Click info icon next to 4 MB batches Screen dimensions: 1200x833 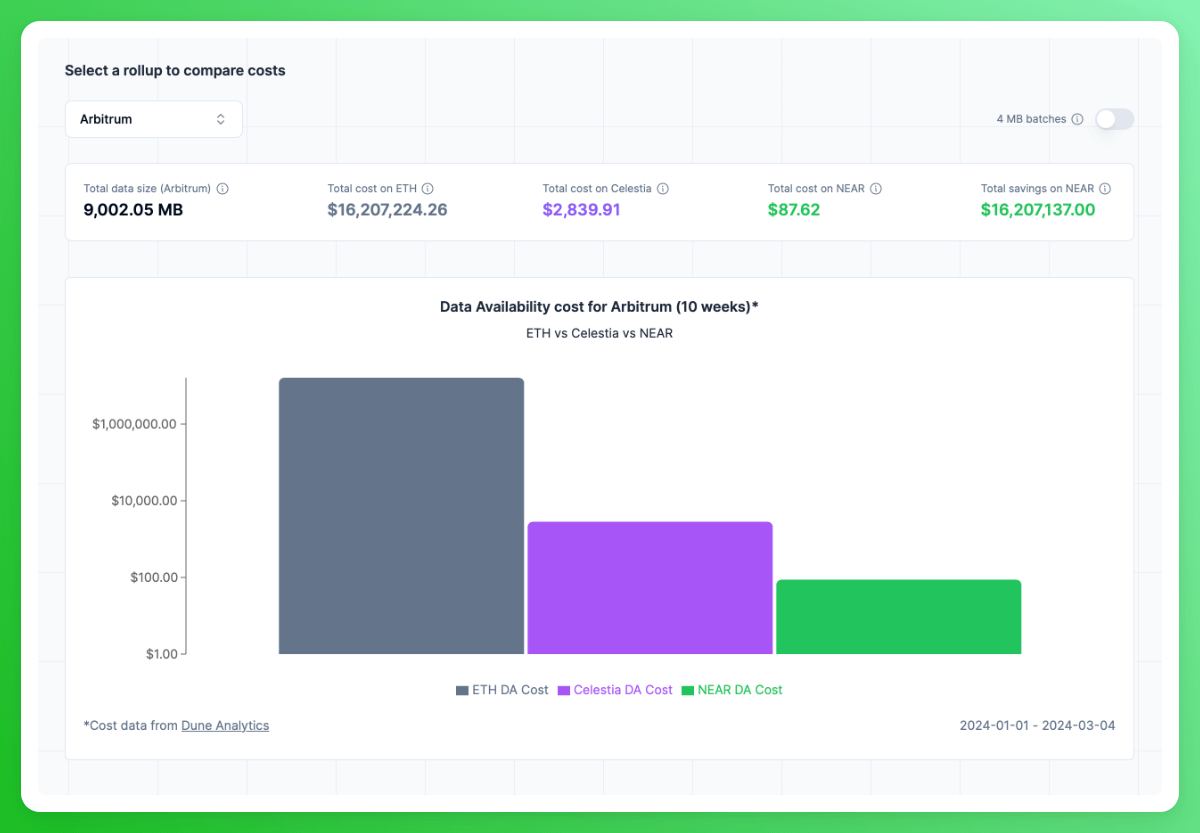coord(1077,119)
